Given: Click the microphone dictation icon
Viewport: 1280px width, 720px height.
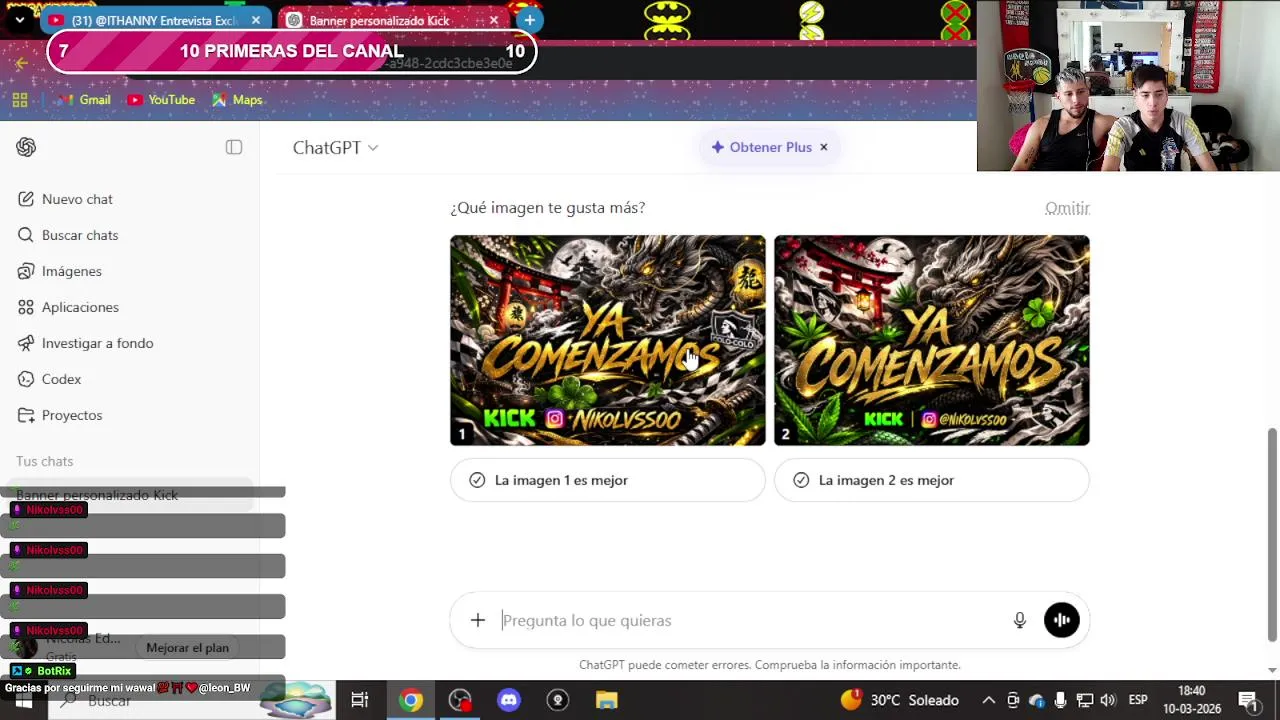Looking at the screenshot, I should click(1020, 620).
